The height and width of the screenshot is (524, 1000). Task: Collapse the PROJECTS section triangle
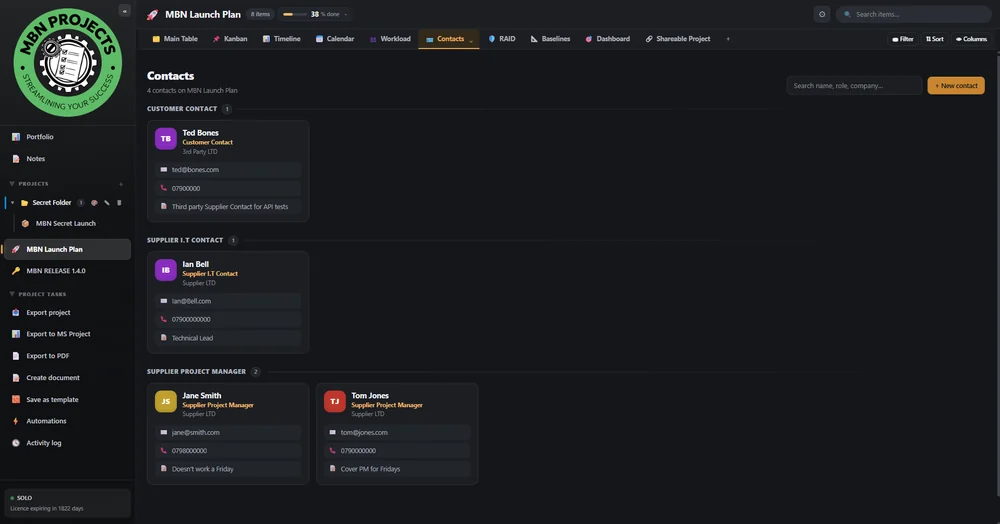(11, 184)
